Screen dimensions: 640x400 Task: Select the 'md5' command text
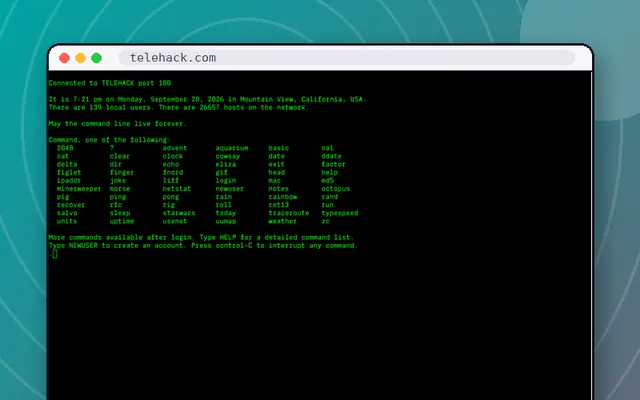[327, 180]
